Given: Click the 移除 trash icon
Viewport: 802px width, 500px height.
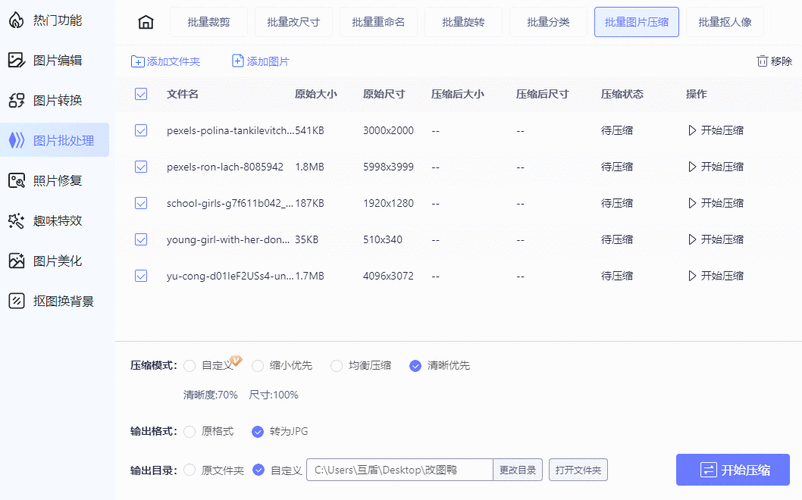Looking at the screenshot, I should coord(763,61).
